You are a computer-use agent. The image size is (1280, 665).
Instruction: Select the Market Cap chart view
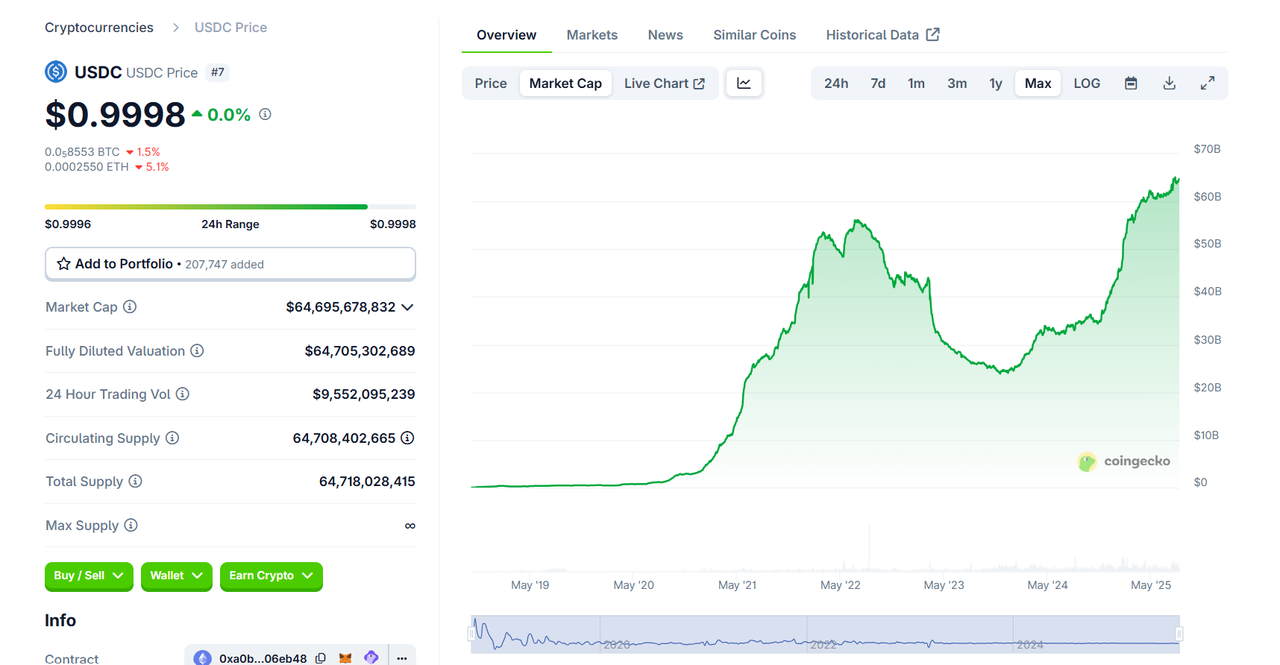tap(566, 83)
